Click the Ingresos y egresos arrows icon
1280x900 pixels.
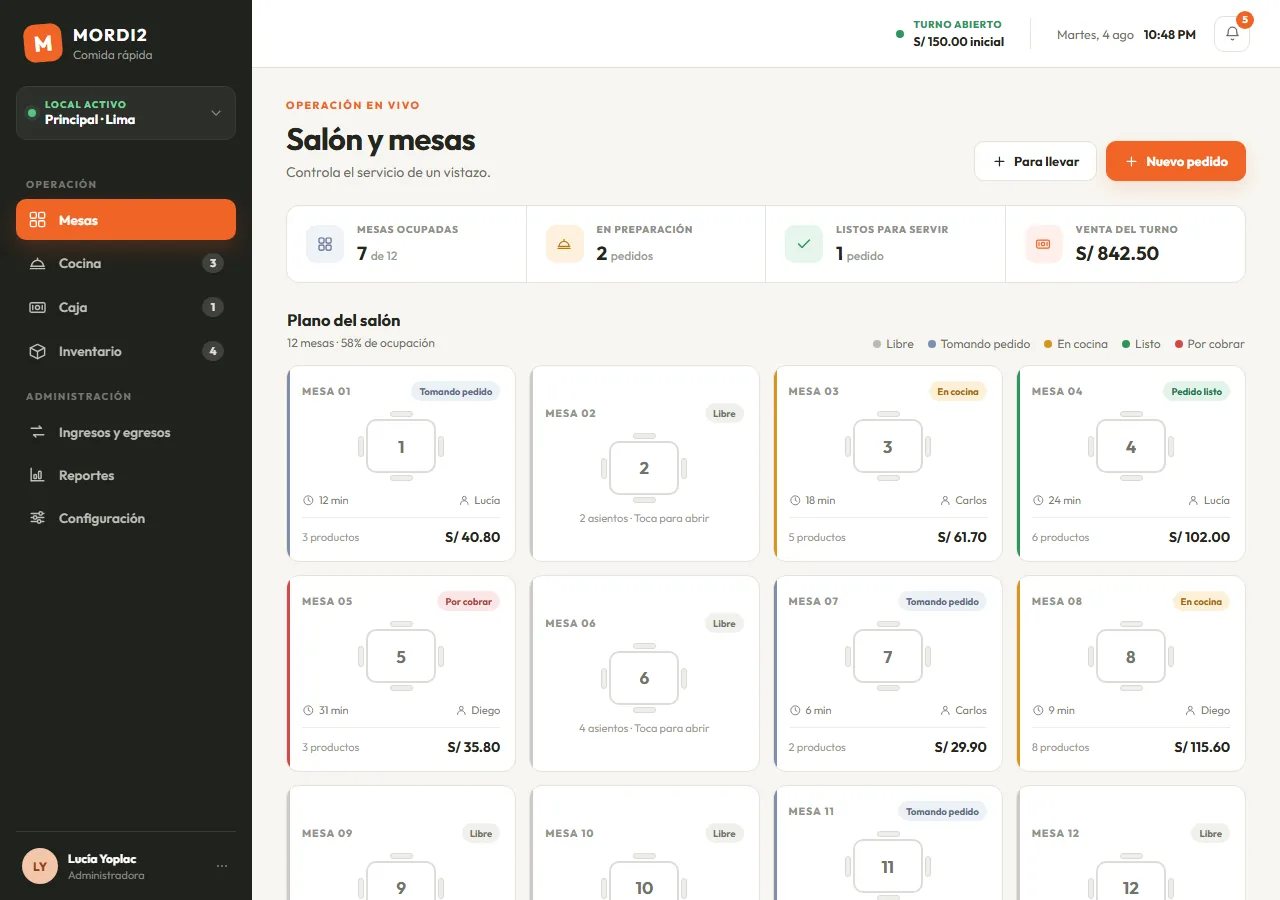pyautogui.click(x=38, y=433)
